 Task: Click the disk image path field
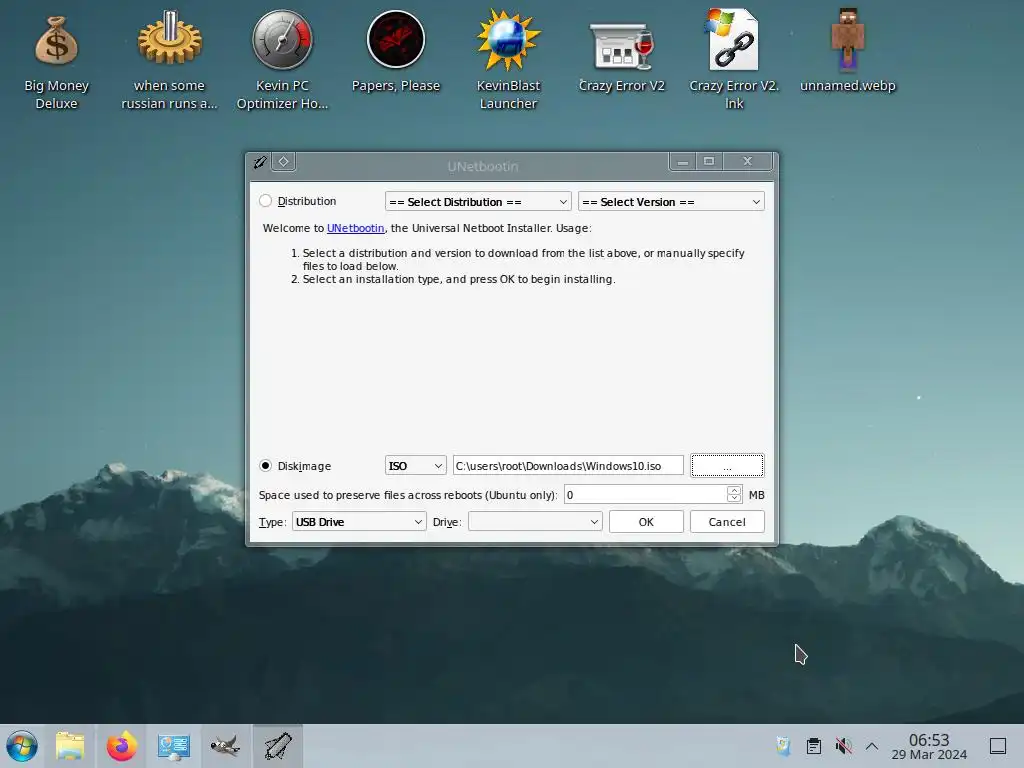point(568,466)
